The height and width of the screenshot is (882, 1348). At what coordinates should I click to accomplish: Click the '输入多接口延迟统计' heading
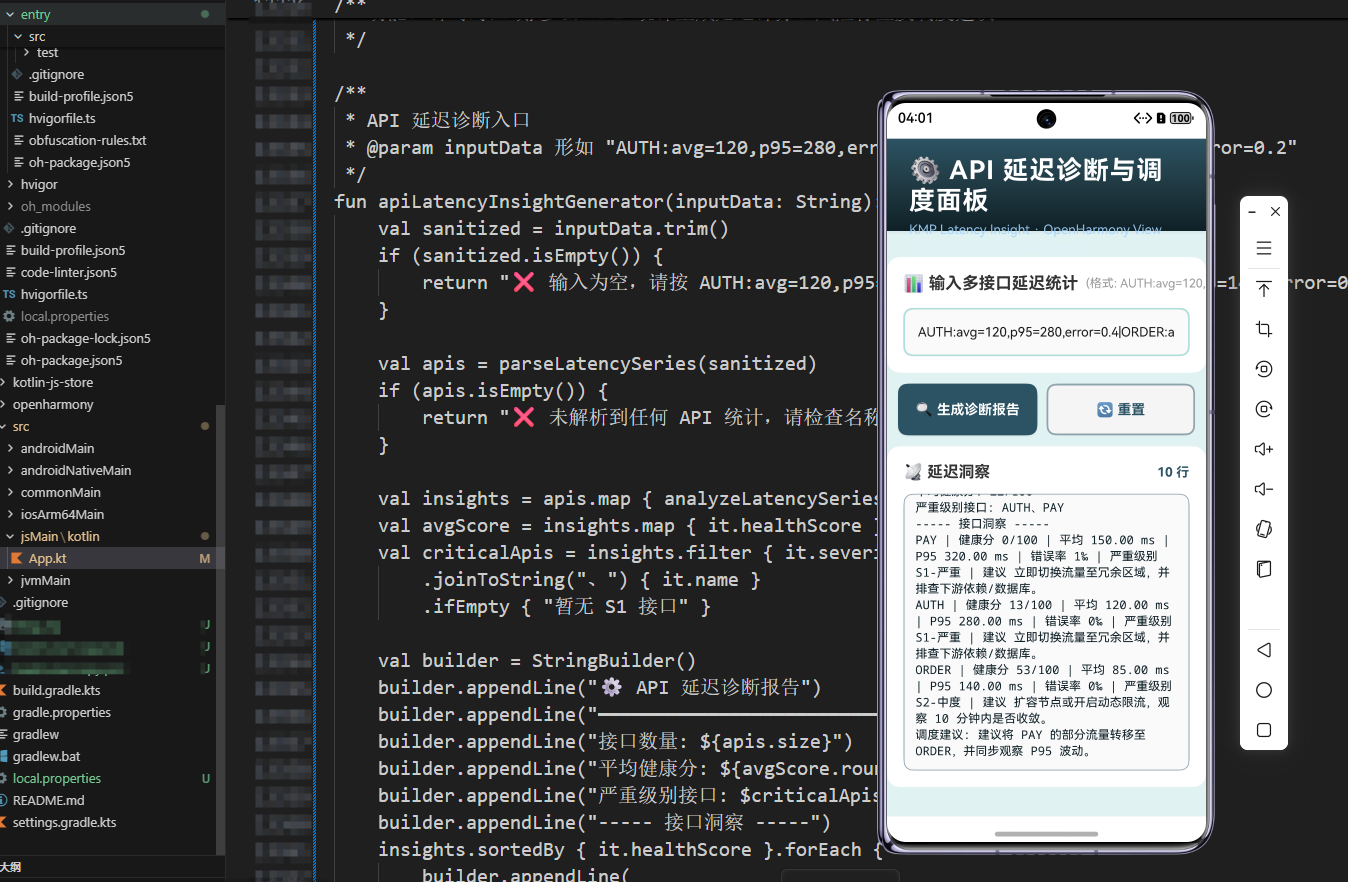tap(1004, 283)
